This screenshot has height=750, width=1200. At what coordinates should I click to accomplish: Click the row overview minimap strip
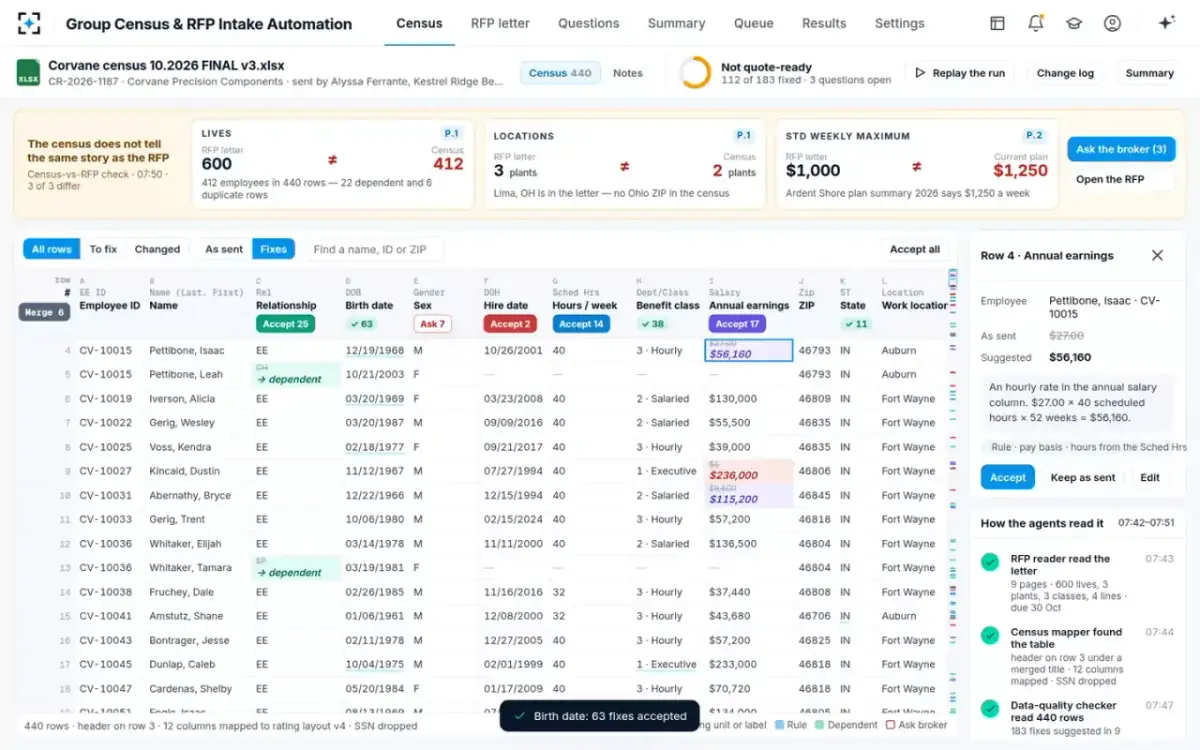point(953,490)
